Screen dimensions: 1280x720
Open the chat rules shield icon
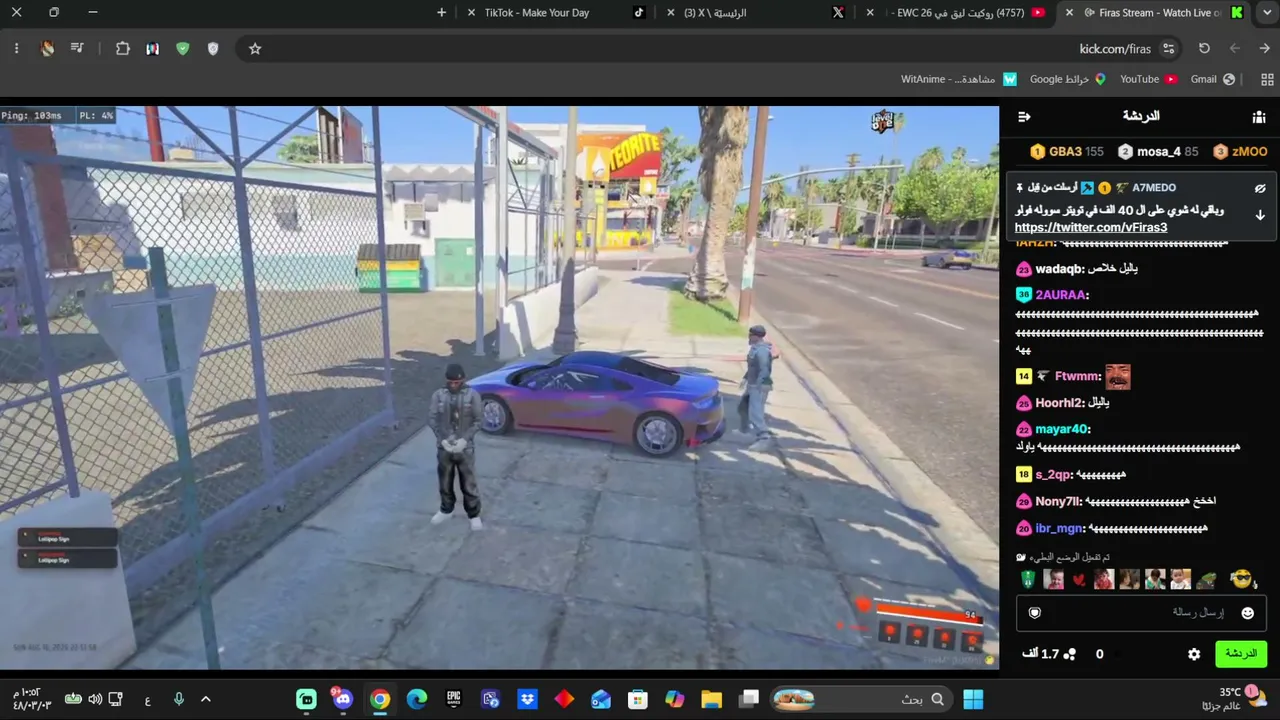coord(1035,613)
